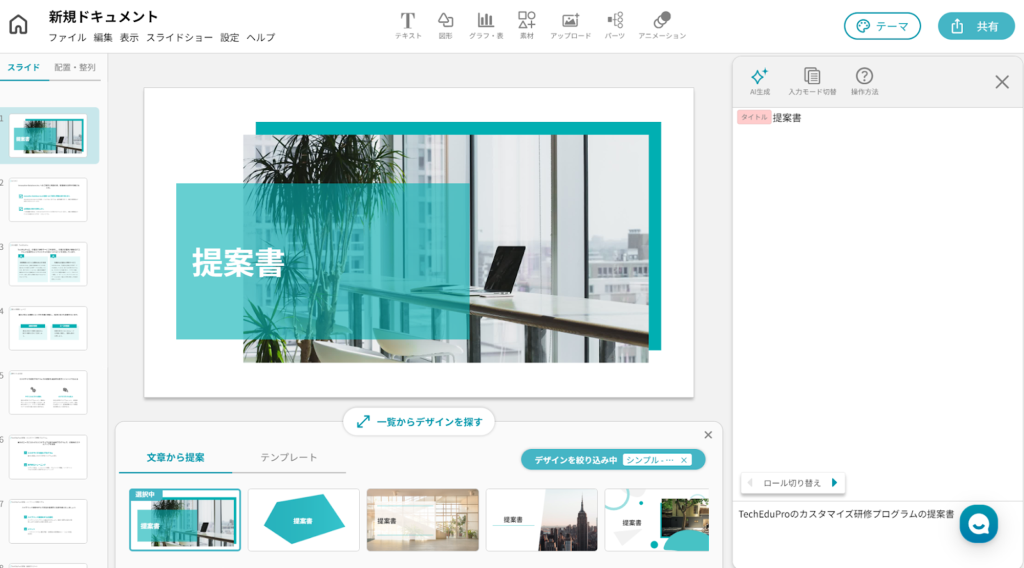The height and width of the screenshot is (568, 1024).
Task: Select the テキスト (Text) tool
Action: tap(408, 24)
